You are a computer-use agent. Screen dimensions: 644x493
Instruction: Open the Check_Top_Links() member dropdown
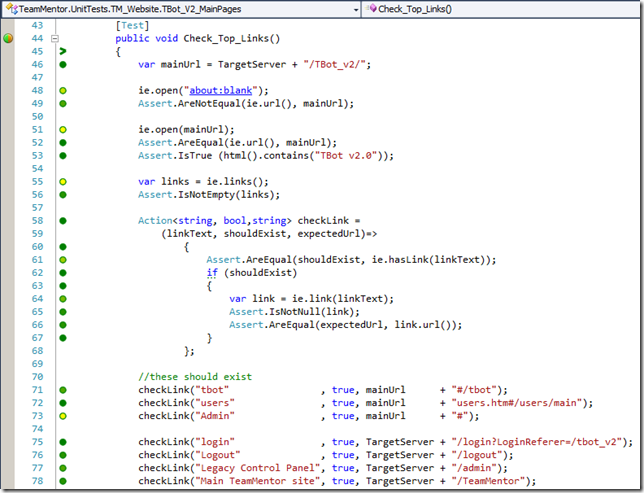click(x=634, y=9)
